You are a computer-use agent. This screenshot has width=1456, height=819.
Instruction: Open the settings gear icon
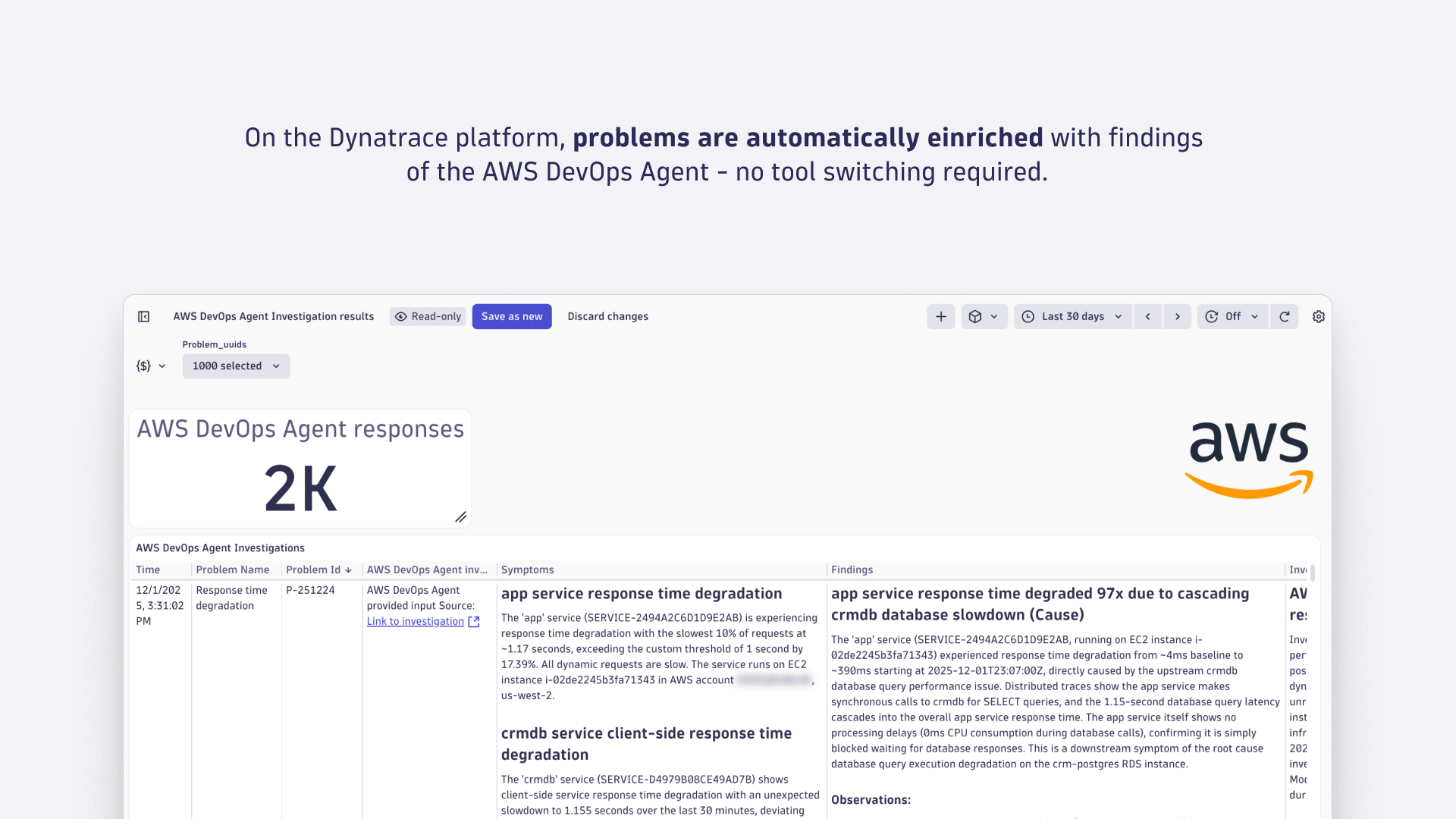pyautogui.click(x=1318, y=316)
